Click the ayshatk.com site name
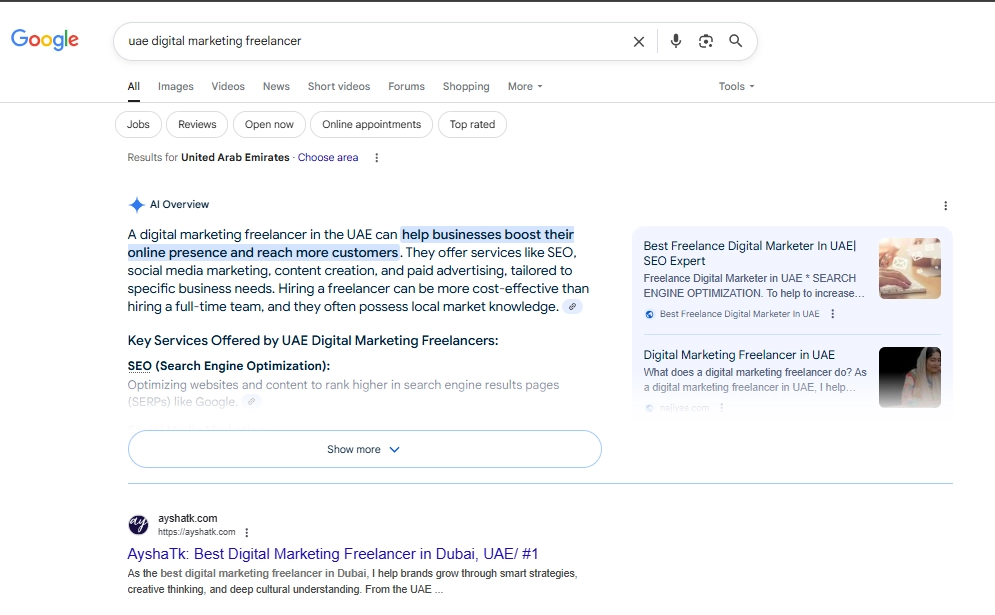The height and width of the screenshot is (615, 995). click(188, 519)
